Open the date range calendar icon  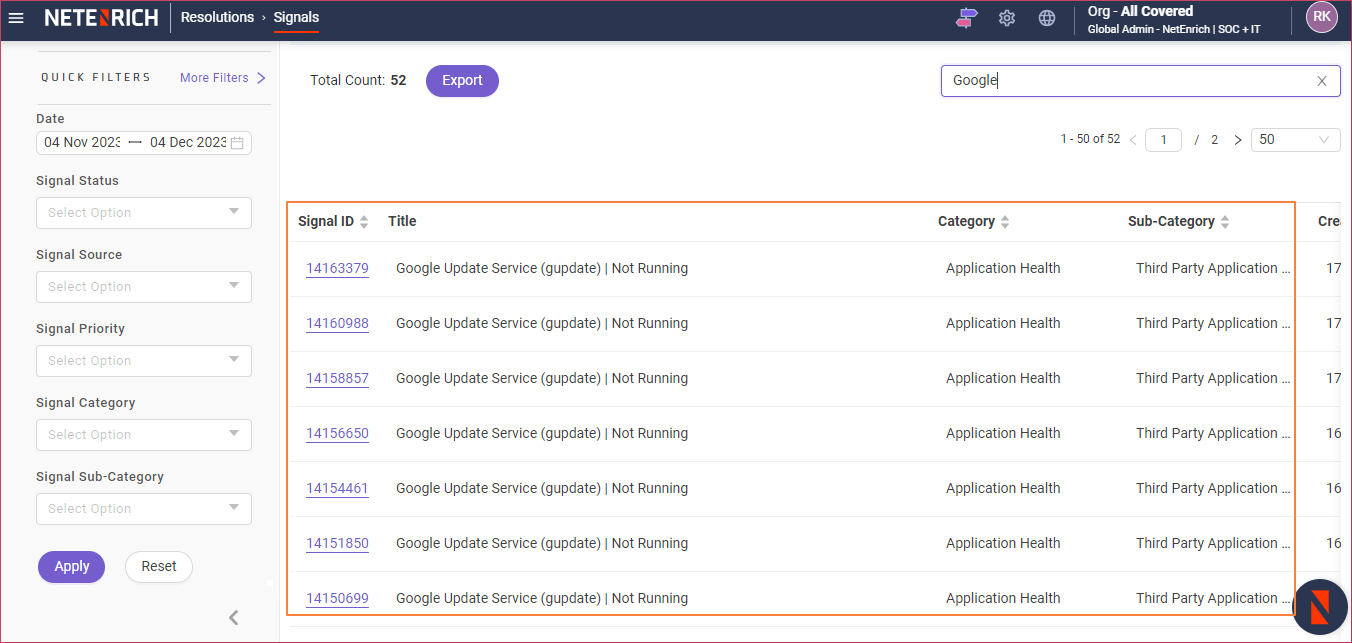(237, 143)
